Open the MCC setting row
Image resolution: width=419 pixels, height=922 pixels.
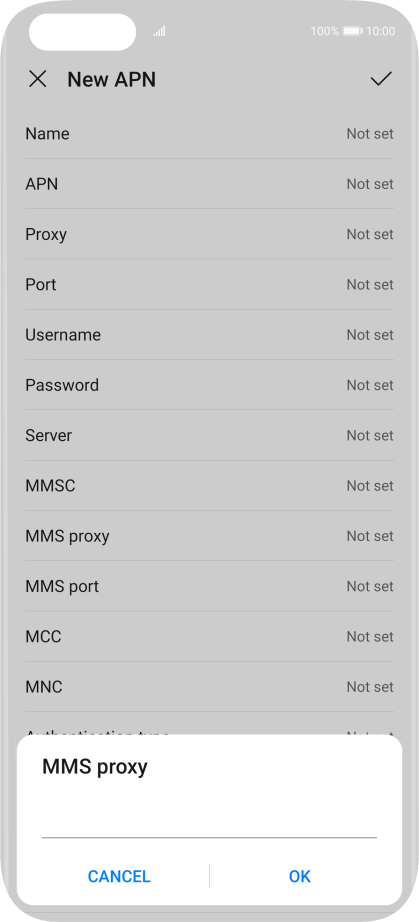click(209, 636)
